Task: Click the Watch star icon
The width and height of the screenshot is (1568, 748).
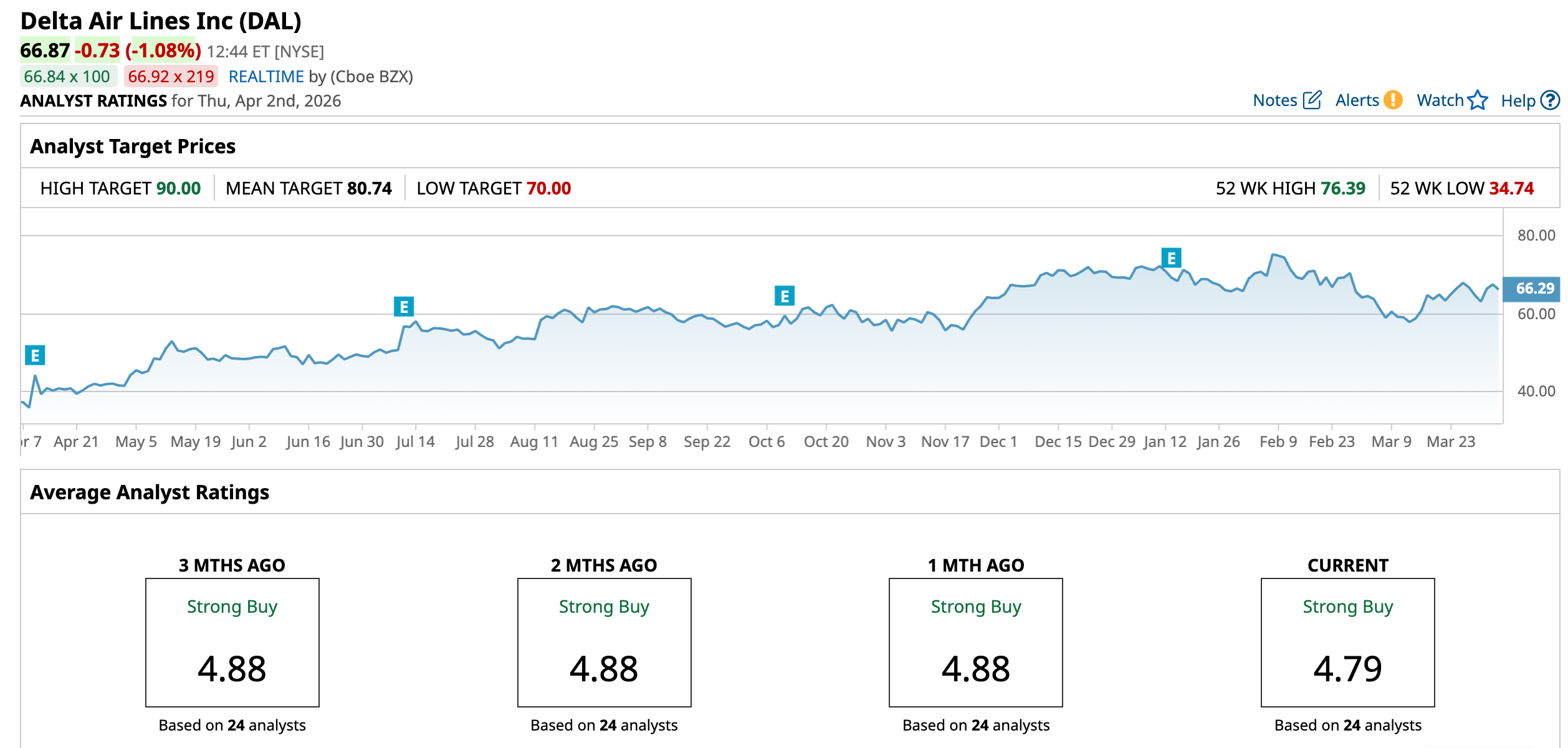Action: pyautogui.click(x=1477, y=100)
